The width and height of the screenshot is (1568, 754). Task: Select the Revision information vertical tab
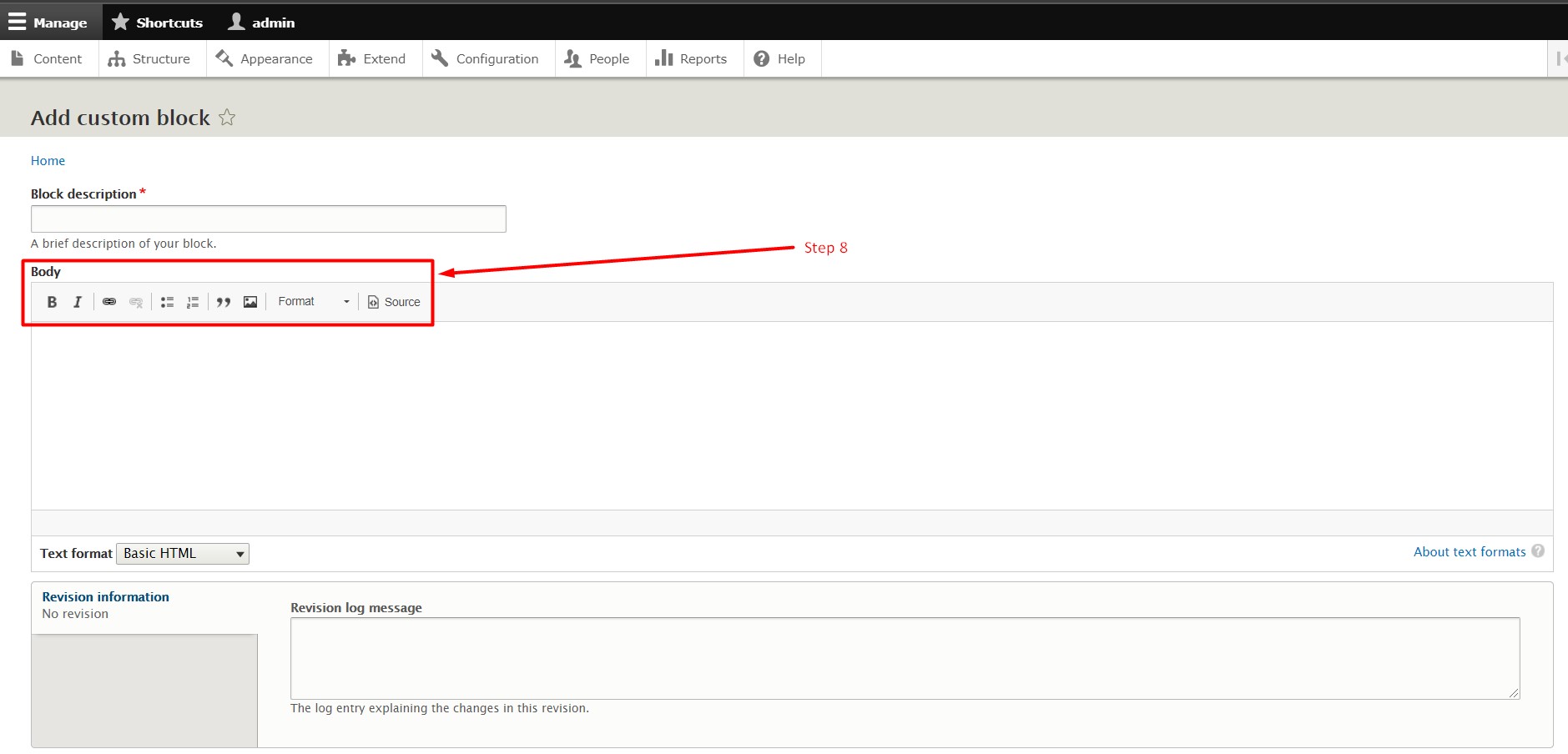tap(144, 606)
